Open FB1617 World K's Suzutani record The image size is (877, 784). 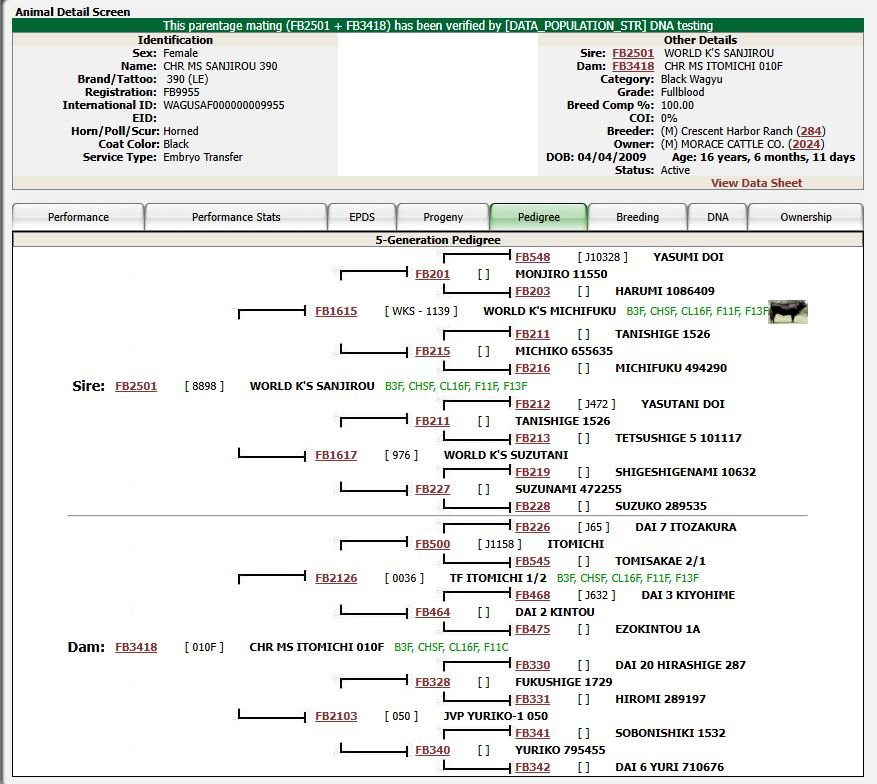pos(336,455)
